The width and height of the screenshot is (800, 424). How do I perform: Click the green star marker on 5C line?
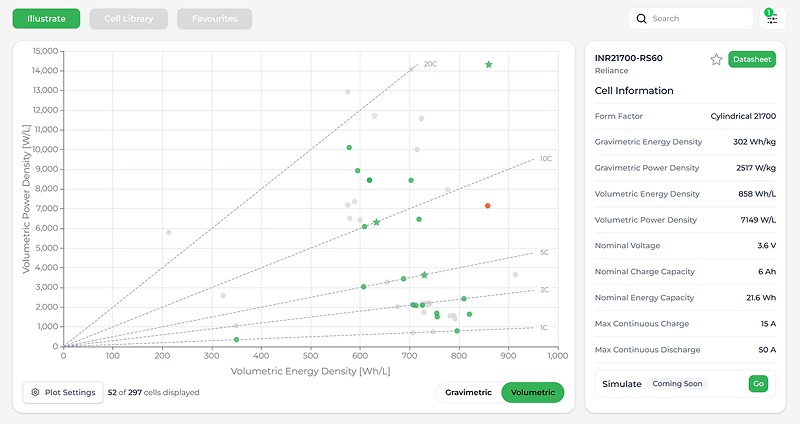424,275
